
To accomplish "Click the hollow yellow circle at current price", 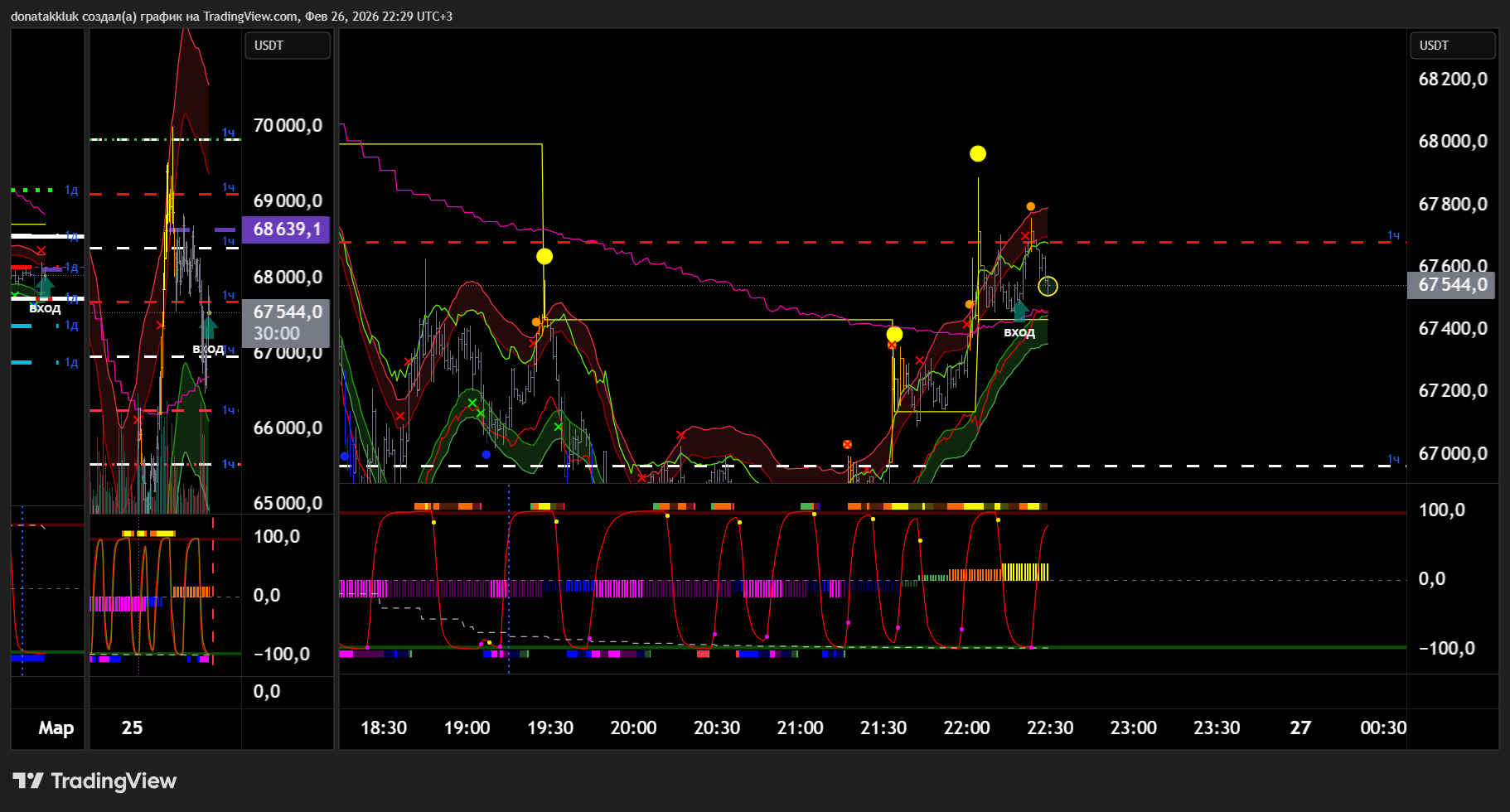I will click(1048, 286).
